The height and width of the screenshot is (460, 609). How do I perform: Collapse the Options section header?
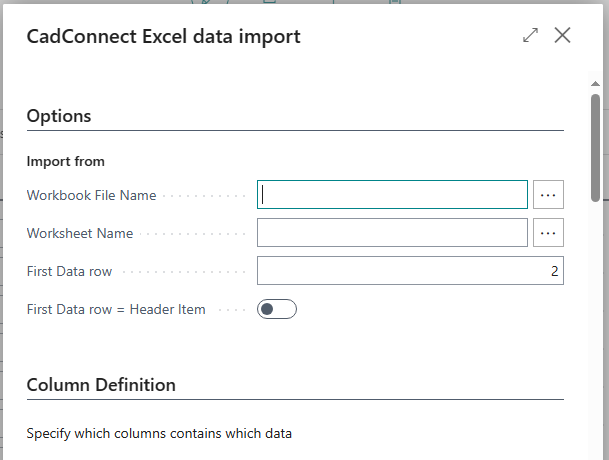59,116
